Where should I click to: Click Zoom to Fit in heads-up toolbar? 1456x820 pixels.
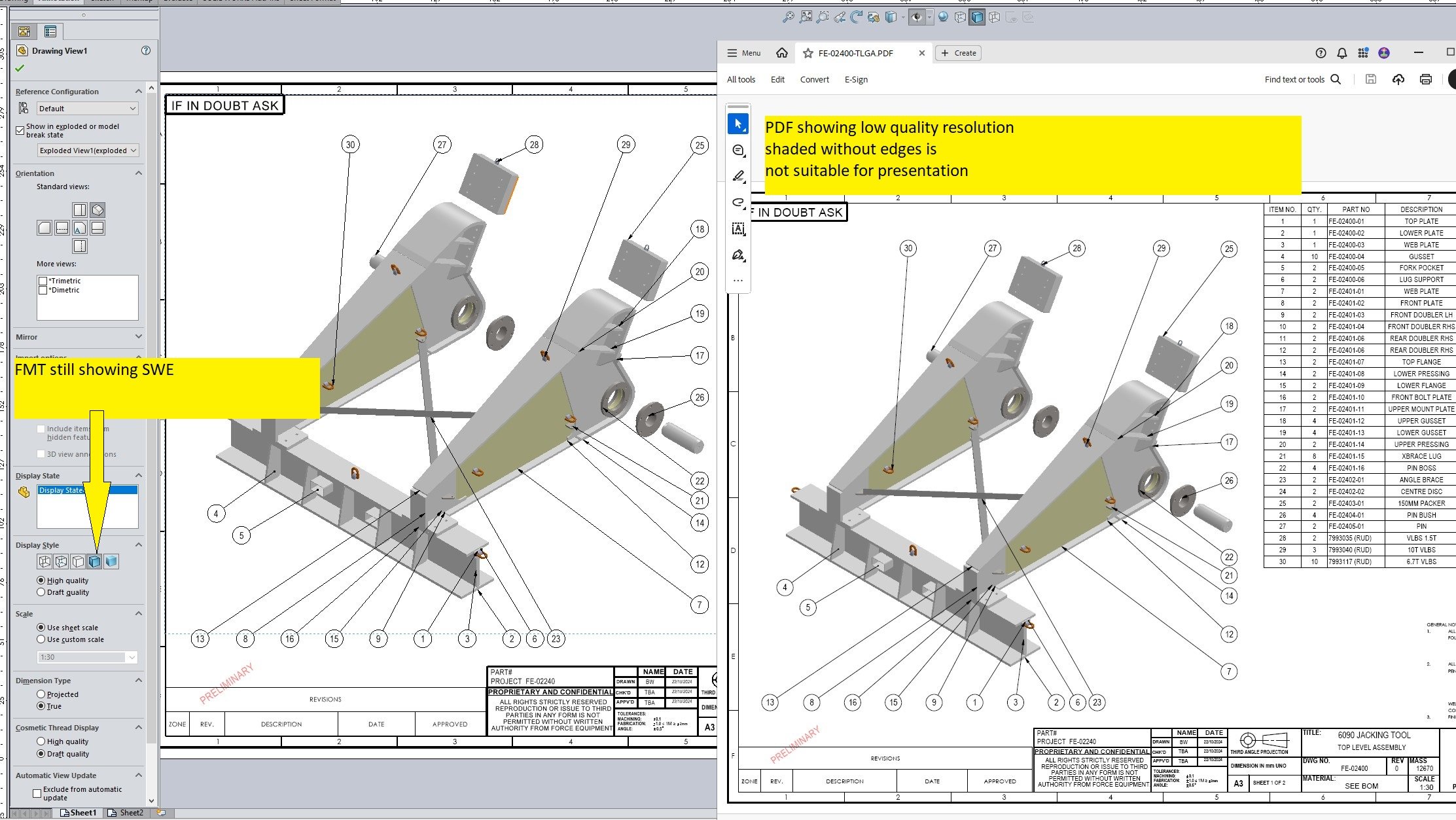[x=806, y=18]
